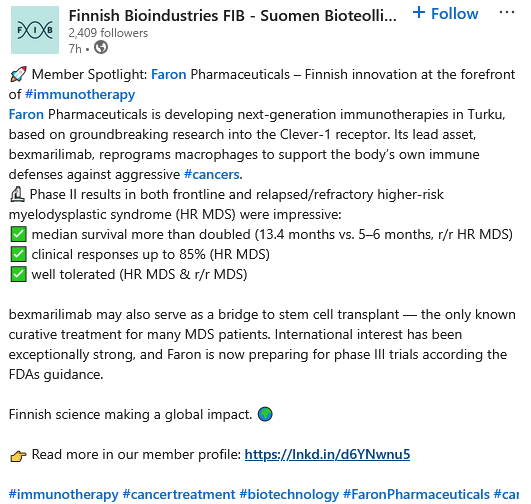Open the post's three-dot options menu
531x504 pixels.
[x=507, y=13]
